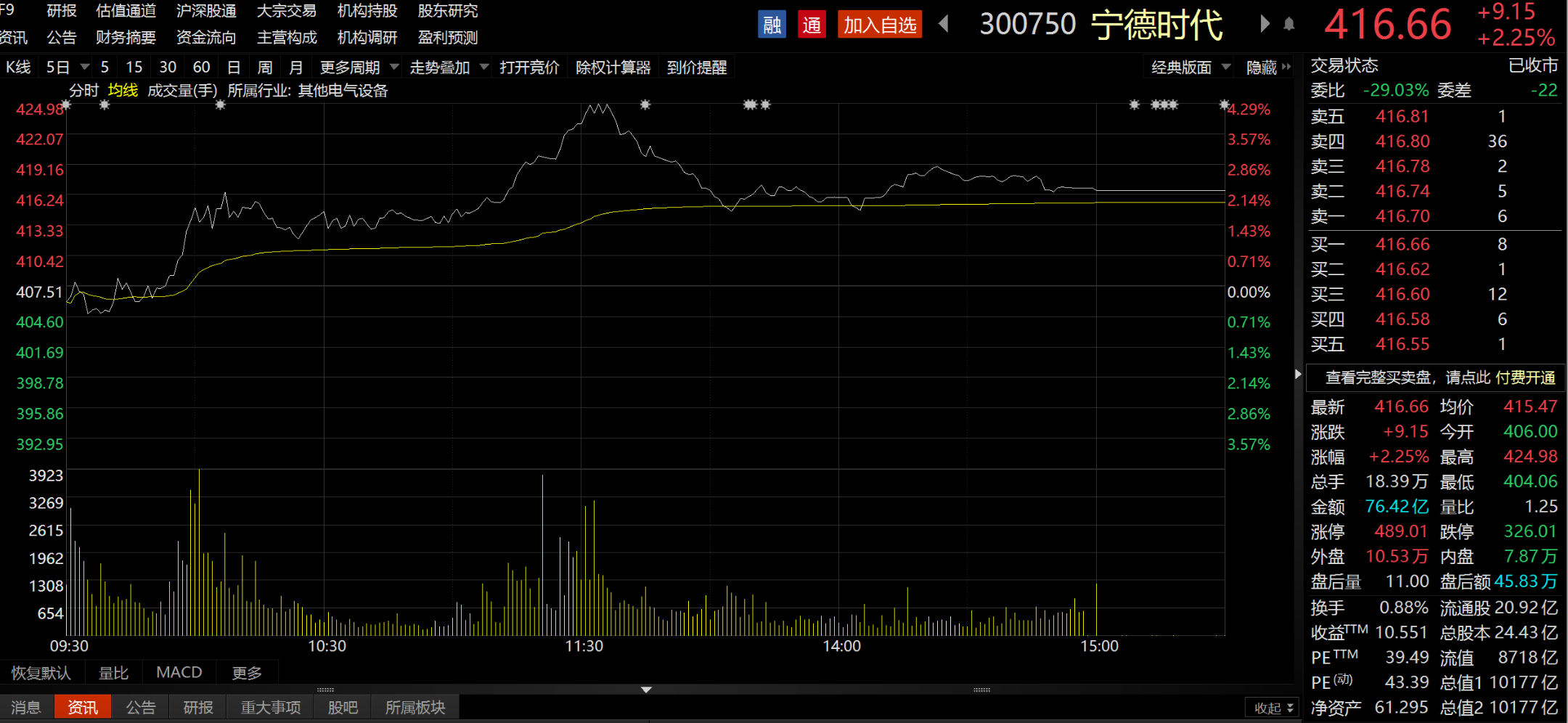Open the 除权计算器 calculator

(613, 68)
